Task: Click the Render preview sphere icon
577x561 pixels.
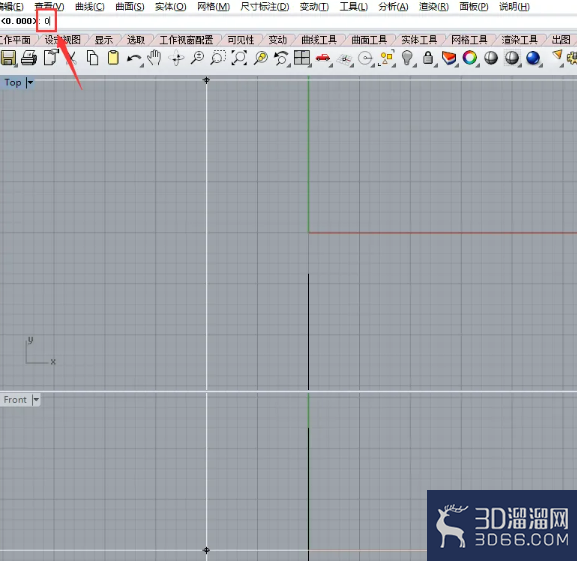Action: tap(512, 58)
